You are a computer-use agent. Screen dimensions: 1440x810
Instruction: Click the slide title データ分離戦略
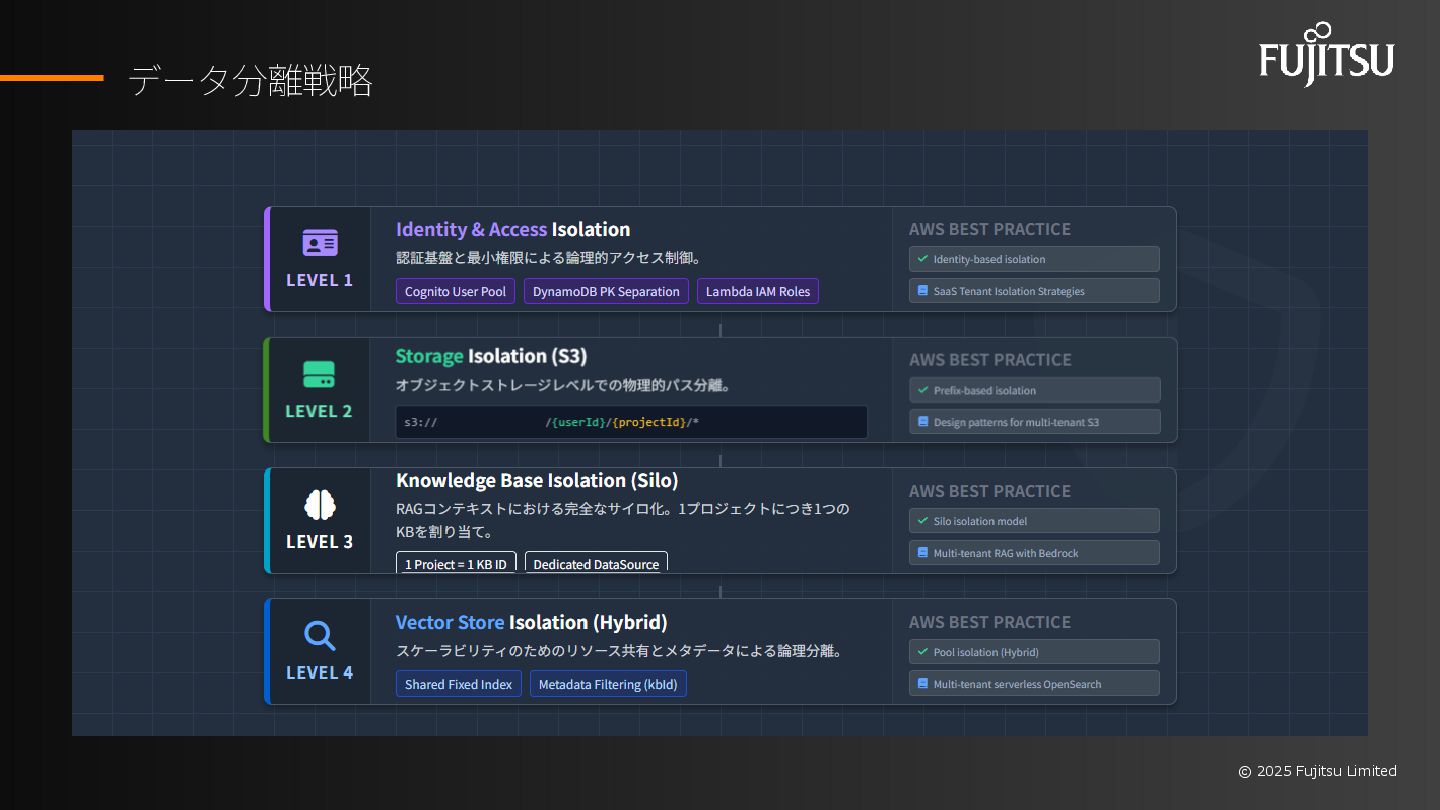pyautogui.click(x=250, y=80)
